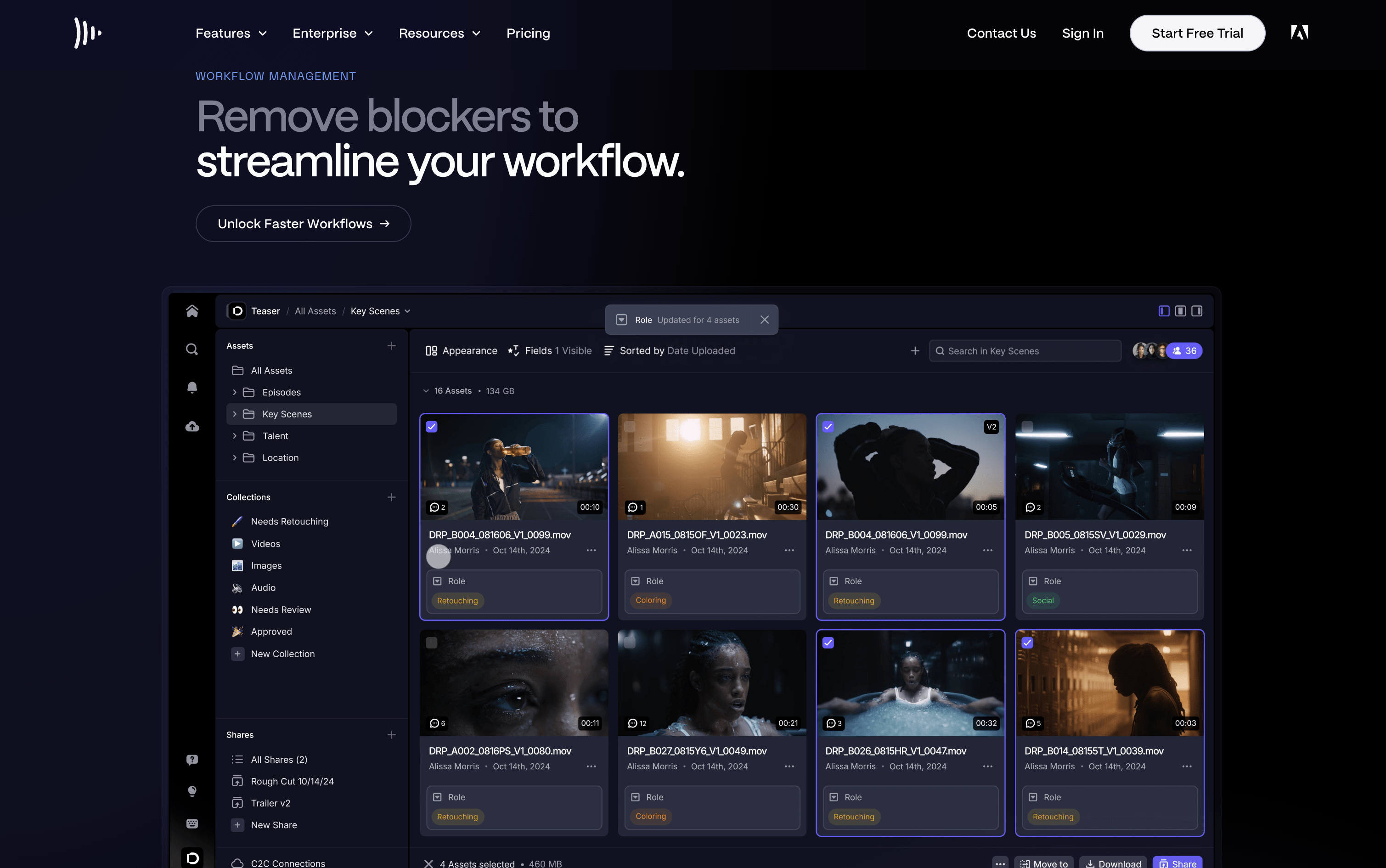Open the C2C Connections cloud item

coord(278,863)
